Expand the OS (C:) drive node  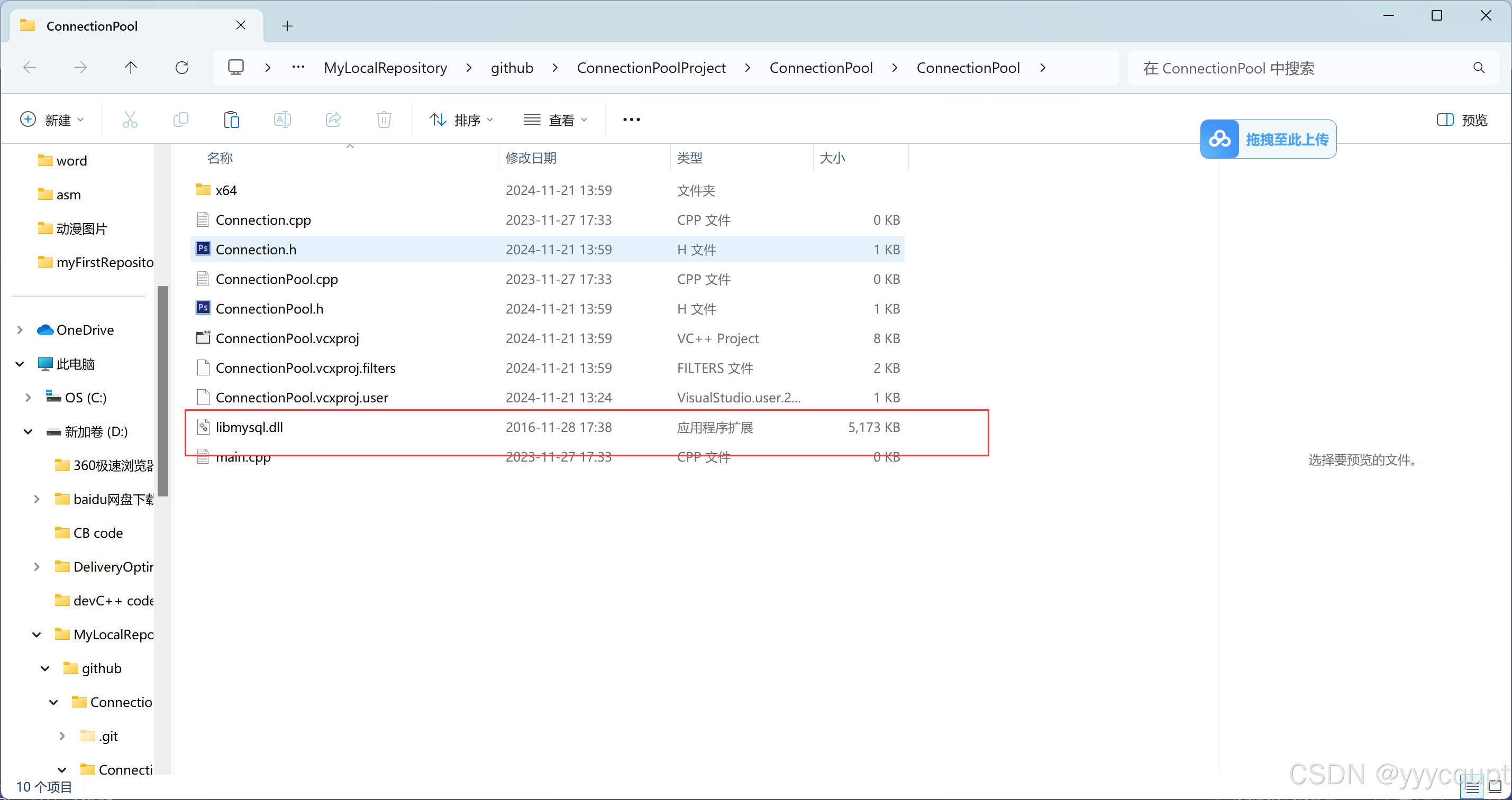(x=28, y=398)
